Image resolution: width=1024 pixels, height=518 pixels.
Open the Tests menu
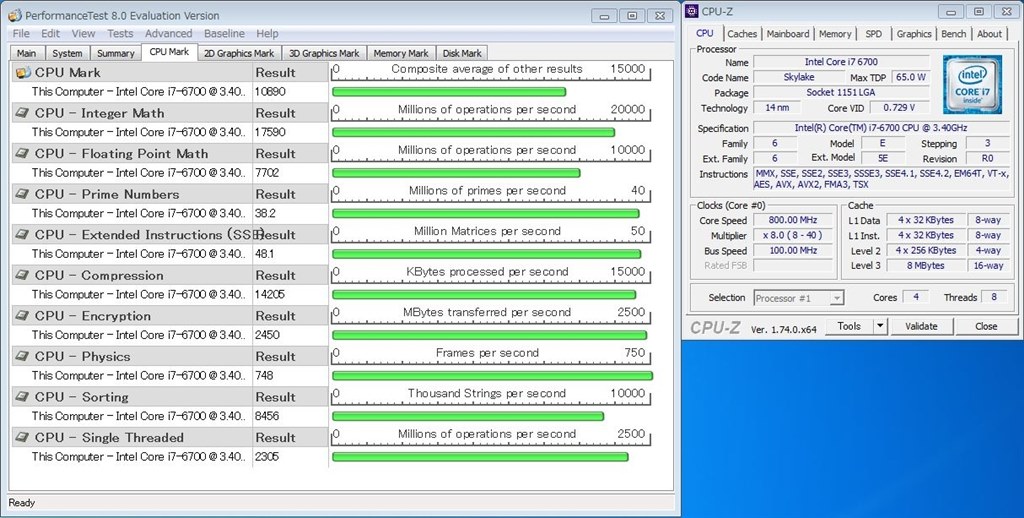point(120,33)
